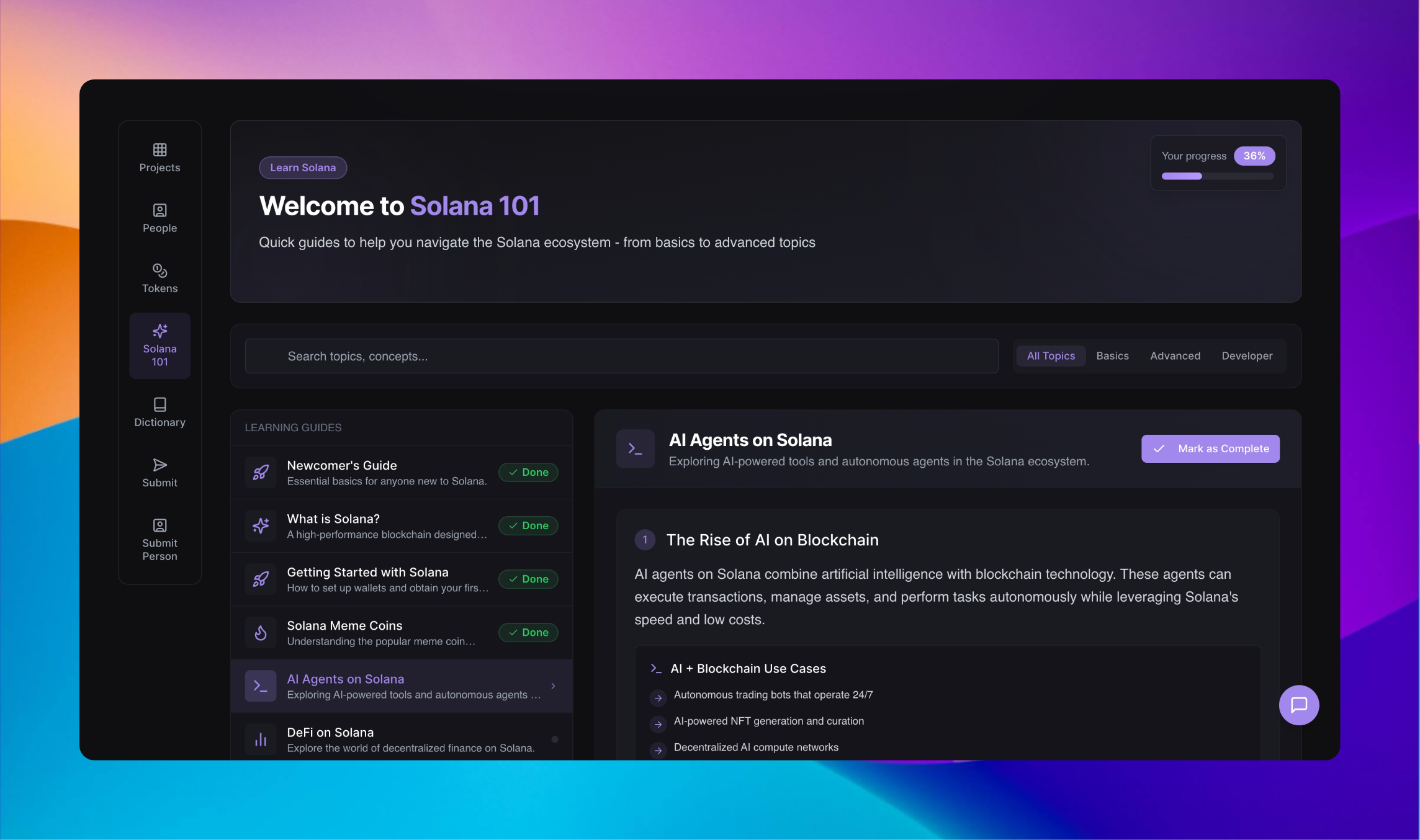Open the Tokens coins icon

point(160,270)
